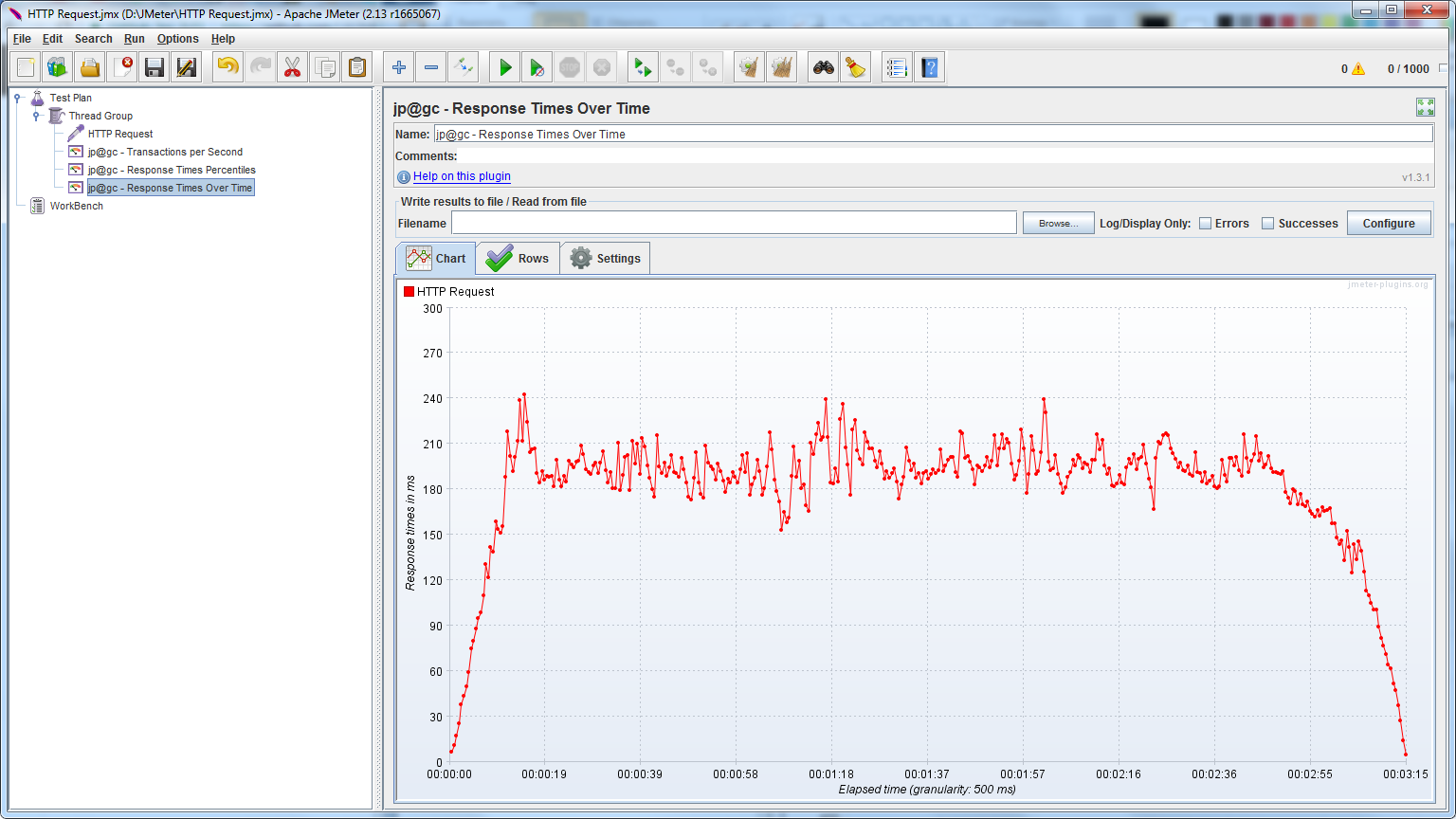
Task: Select HTTP Request sampler in tree
Action: [120, 134]
